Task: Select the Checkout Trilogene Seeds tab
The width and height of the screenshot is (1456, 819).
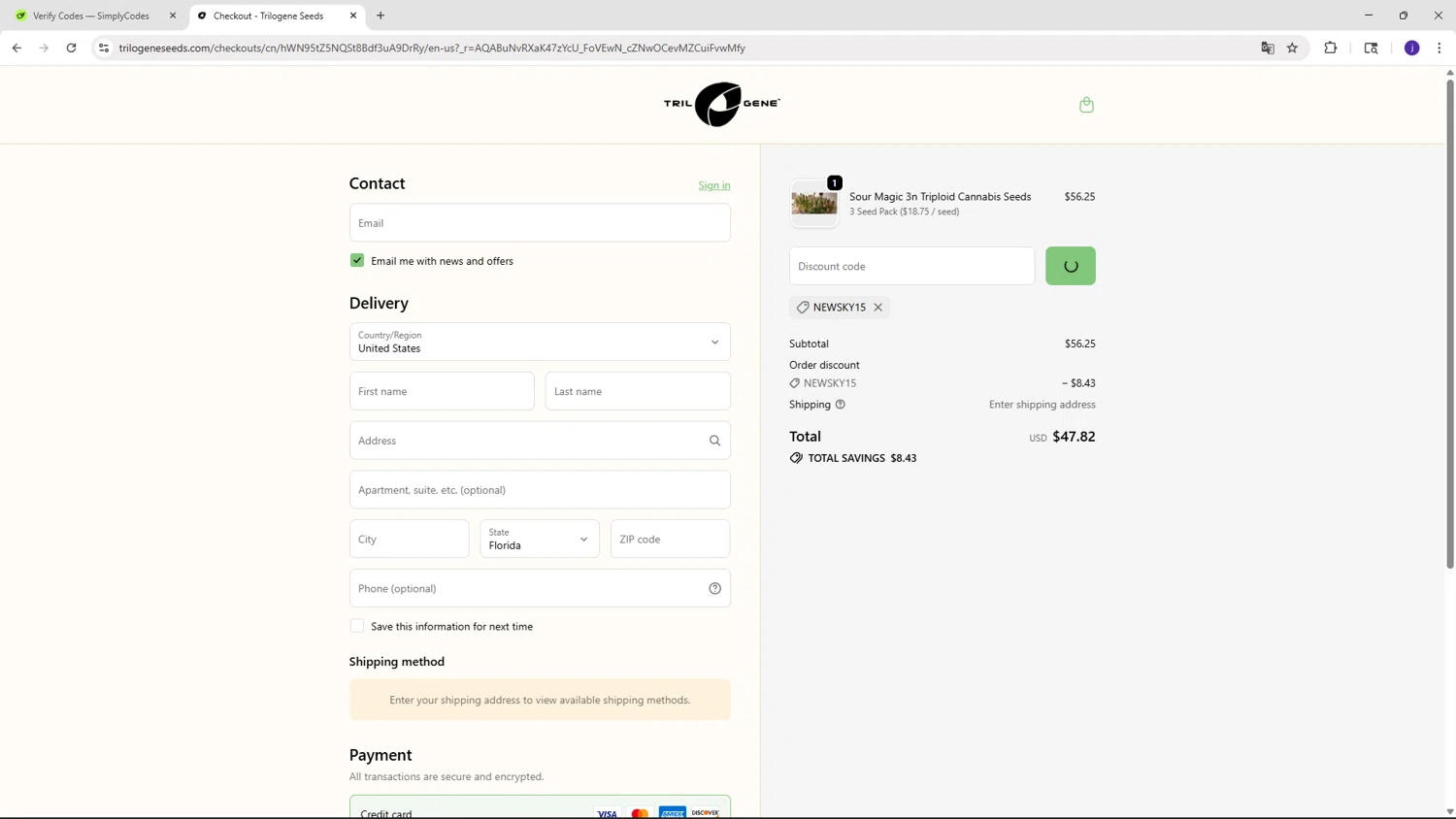Action: tap(277, 16)
